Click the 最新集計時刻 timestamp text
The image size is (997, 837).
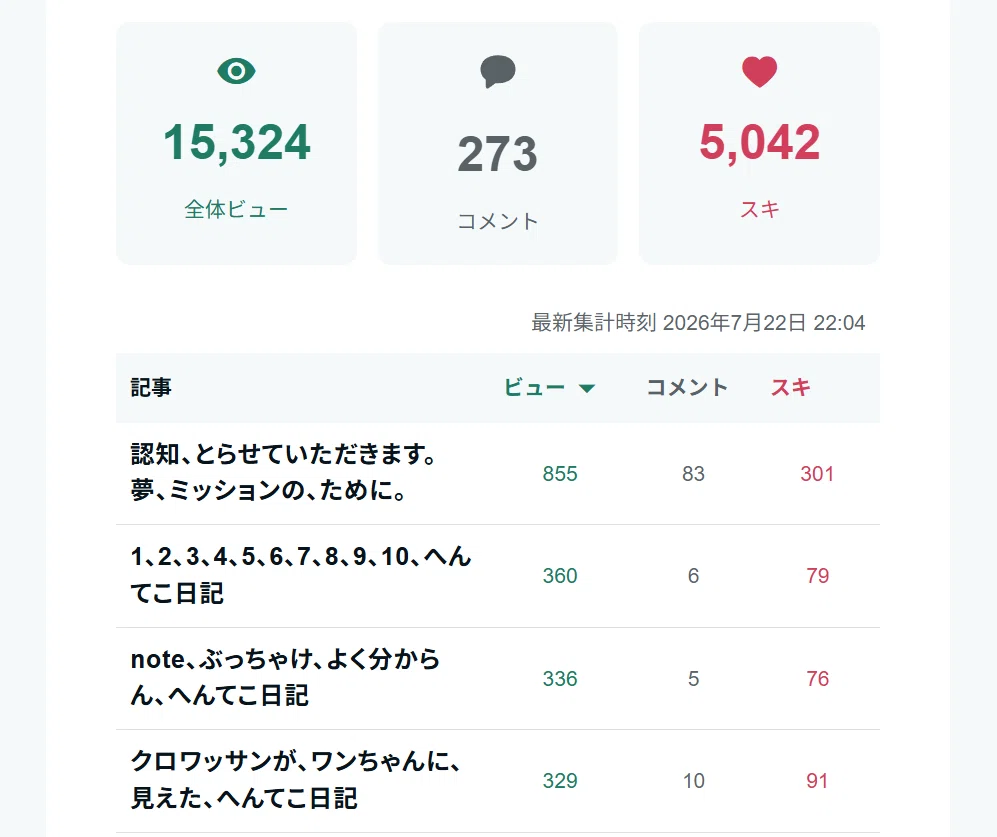point(698,322)
